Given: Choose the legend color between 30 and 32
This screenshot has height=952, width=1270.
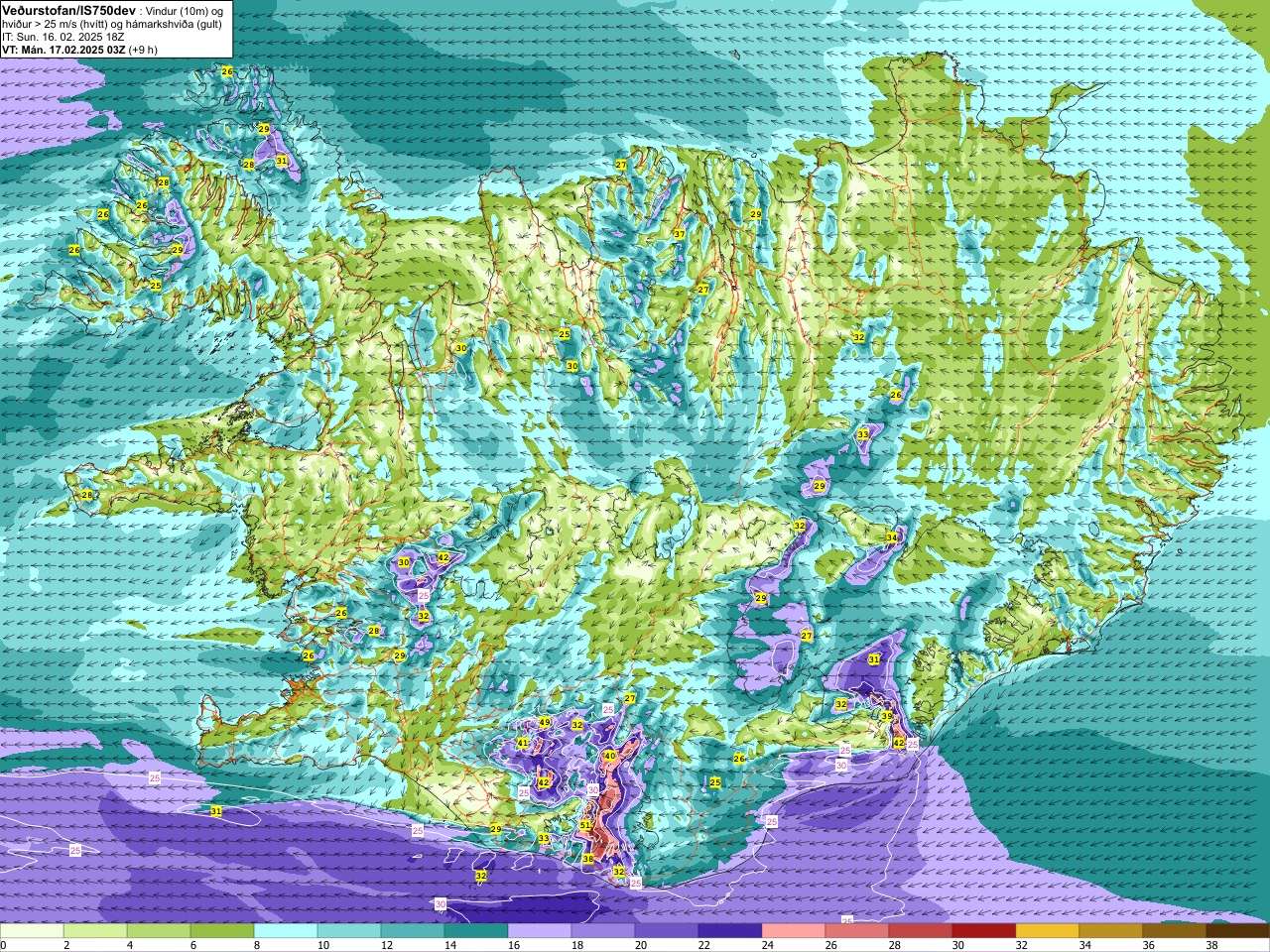Looking at the screenshot, I should point(984,931).
